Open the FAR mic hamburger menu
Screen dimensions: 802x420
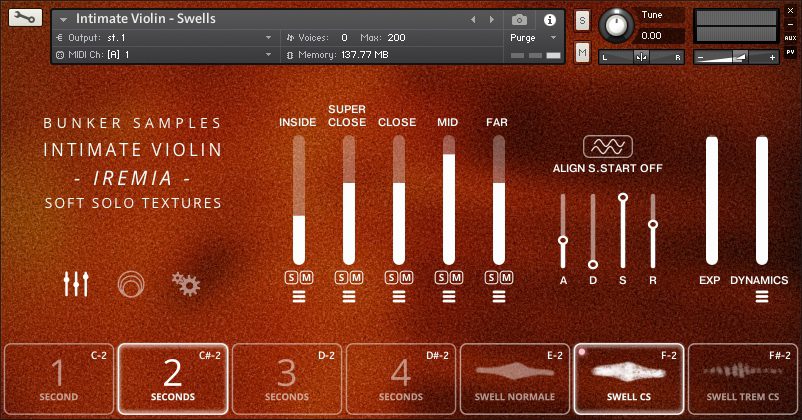pyautogui.click(x=499, y=296)
